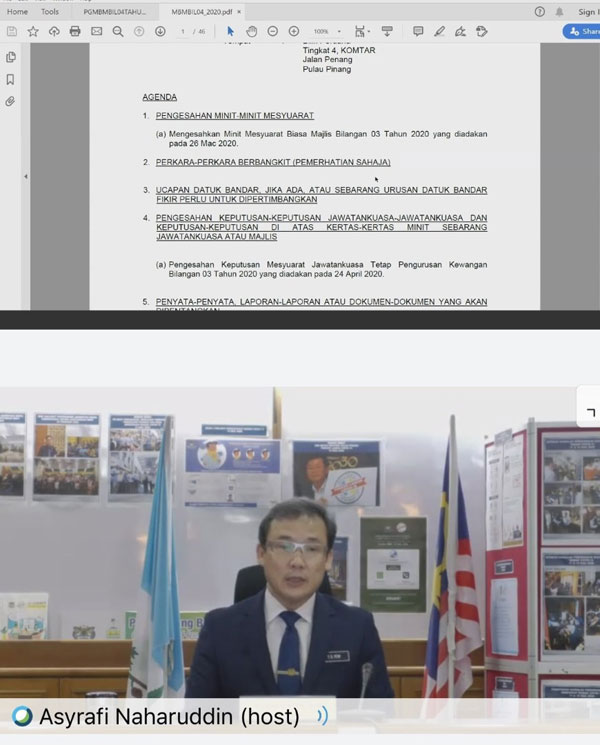600x745 pixels.
Task: Zoom in with the plus icon
Action: coord(294,31)
